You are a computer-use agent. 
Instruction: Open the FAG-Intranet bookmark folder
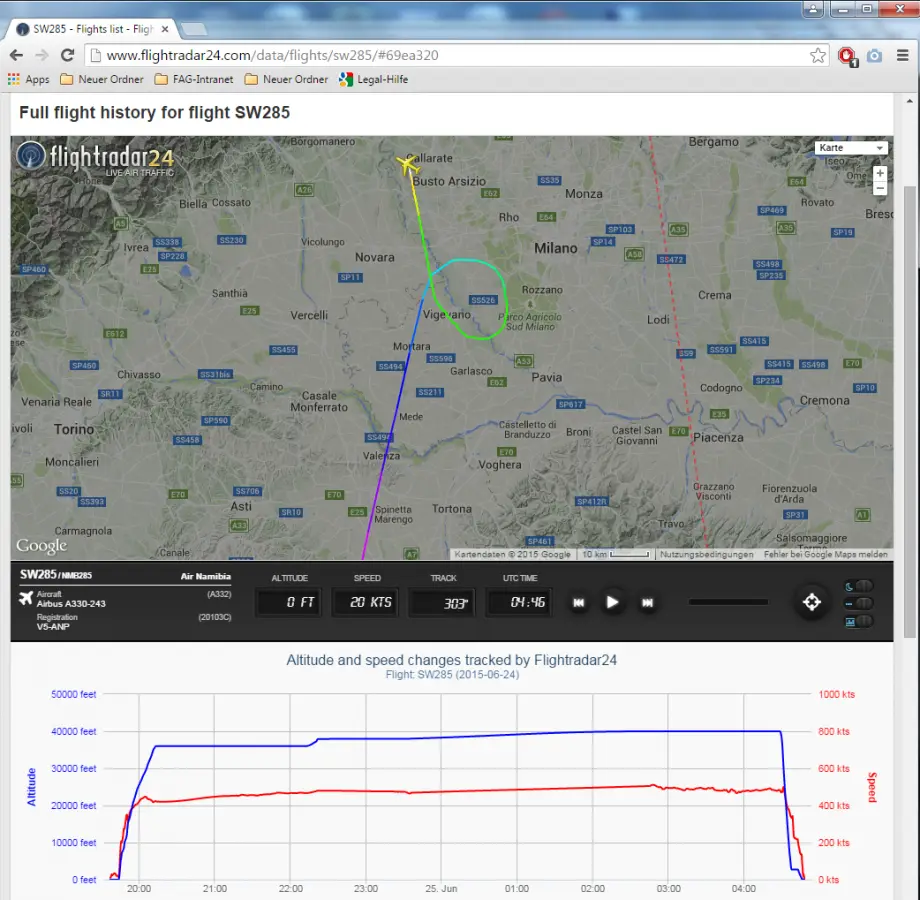pos(194,79)
